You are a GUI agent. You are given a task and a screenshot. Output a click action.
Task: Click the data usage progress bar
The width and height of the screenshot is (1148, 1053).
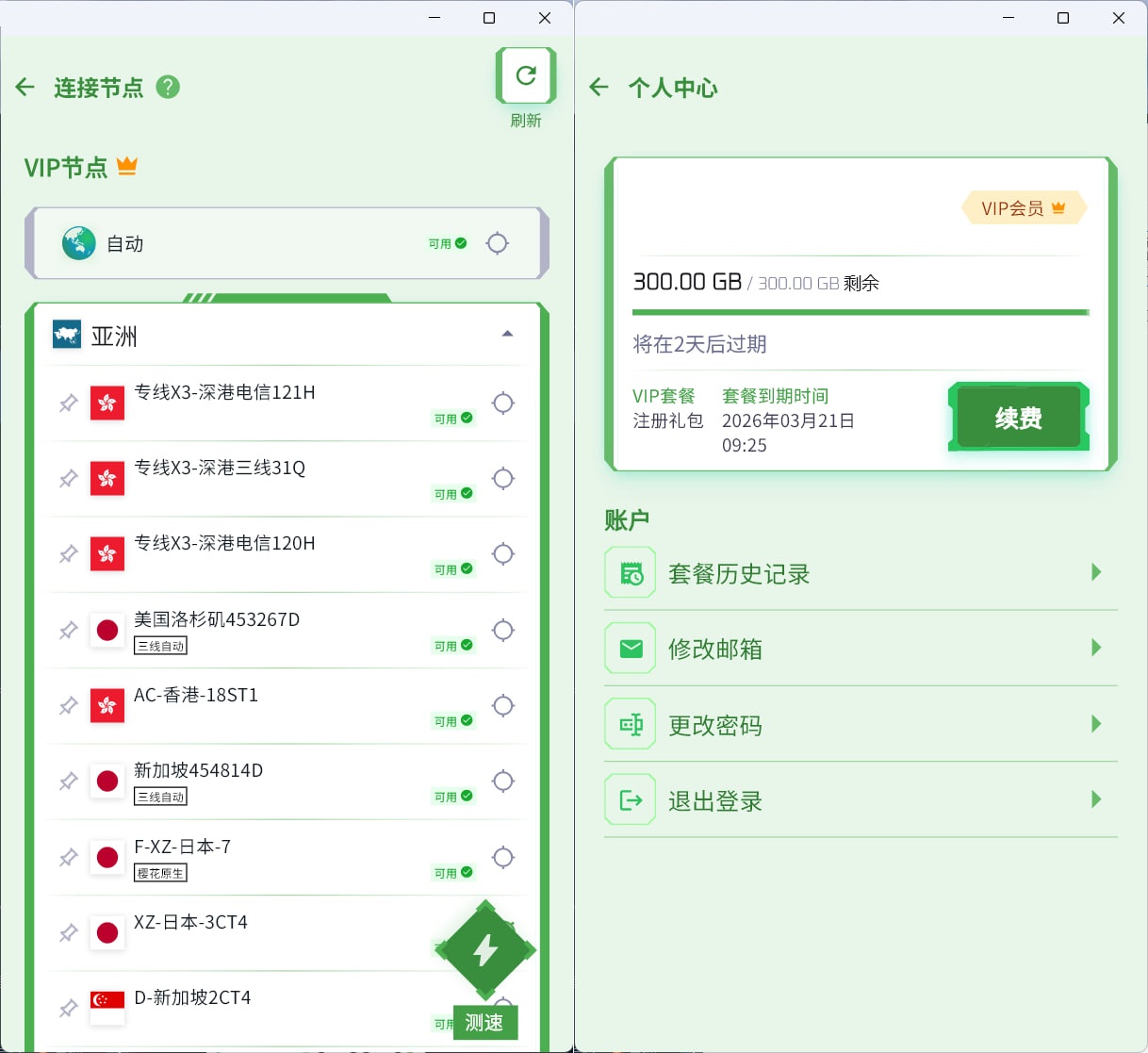tap(860, 312)
